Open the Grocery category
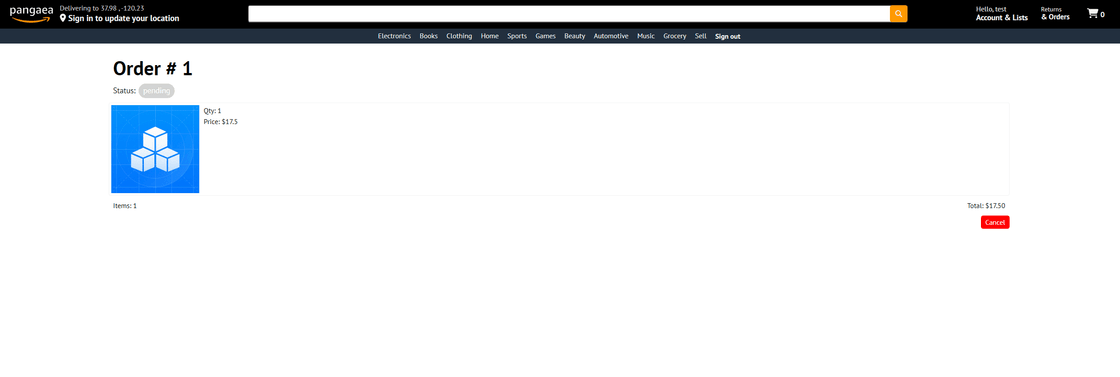The width and height of the screenshot is (1120, 377). point(674,36)
